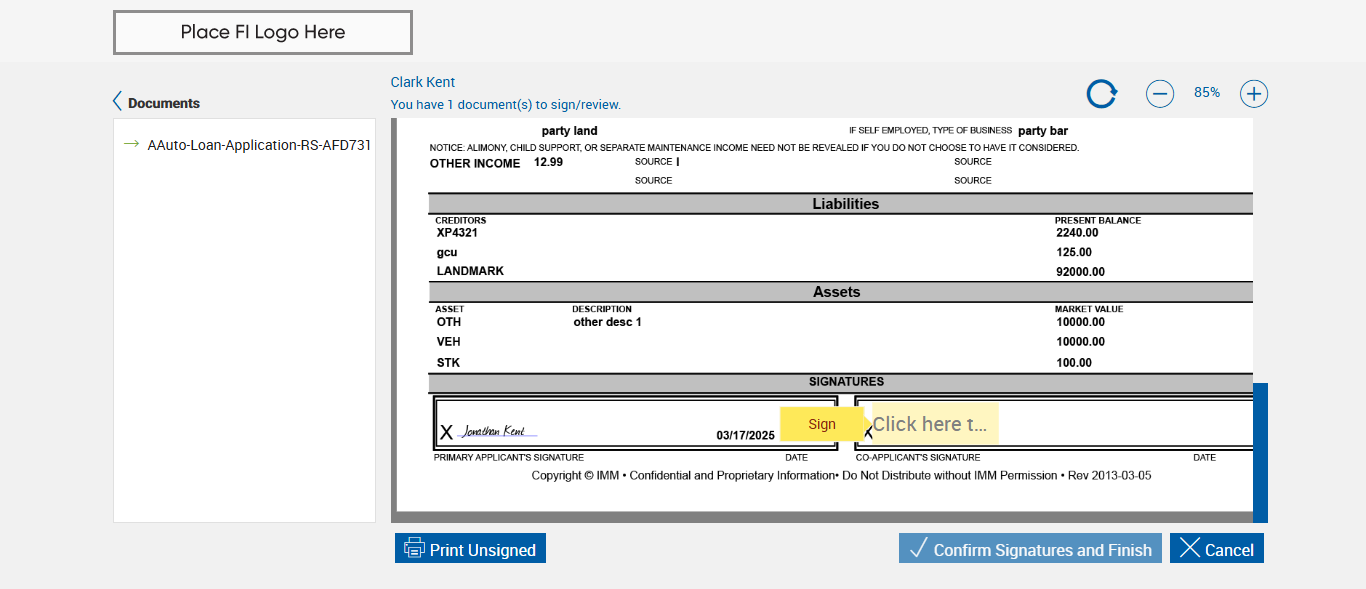Click Confirm Signatures and Finish button text
1366x589 pixels.
tap(1043, 550)
